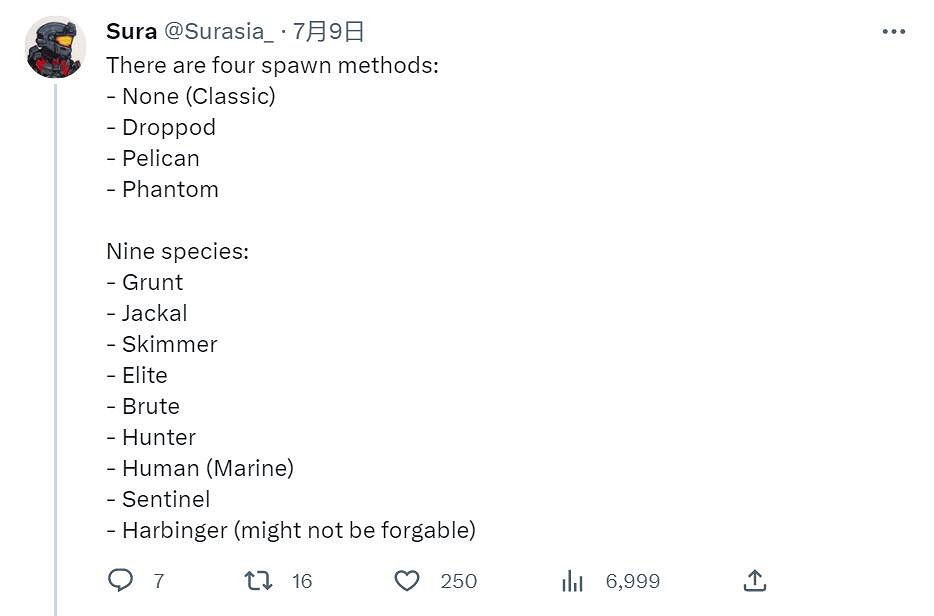Click the "Harbinger (might not be forgable)" line

[x=298, y=530]
